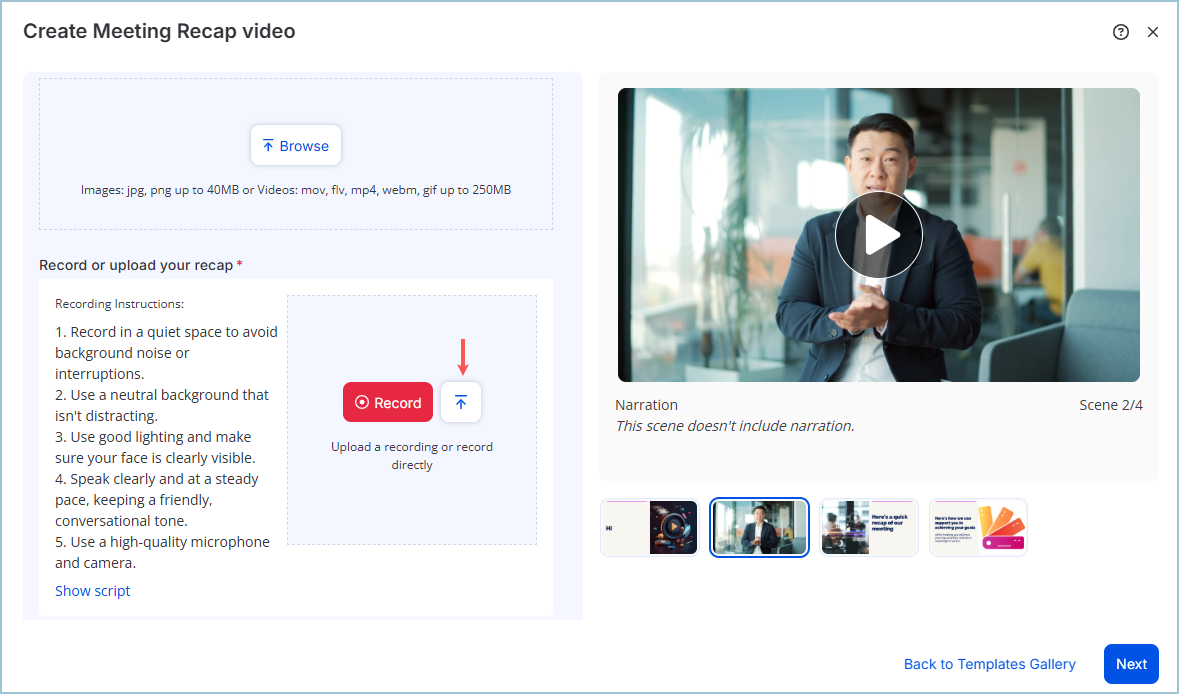Image resolution: width=1179 pixels, height=694 pixels.
Task: Expand the script via Show script
Action: tap(93, 591)
